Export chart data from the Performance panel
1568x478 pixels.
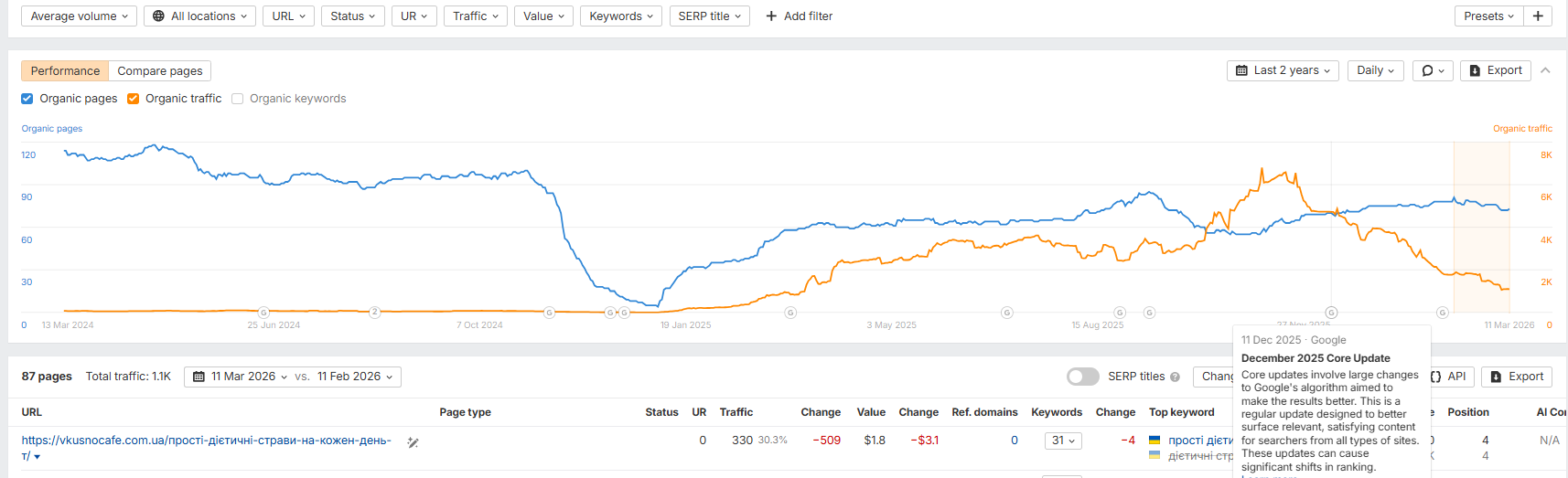click(x=1496, y=70)
